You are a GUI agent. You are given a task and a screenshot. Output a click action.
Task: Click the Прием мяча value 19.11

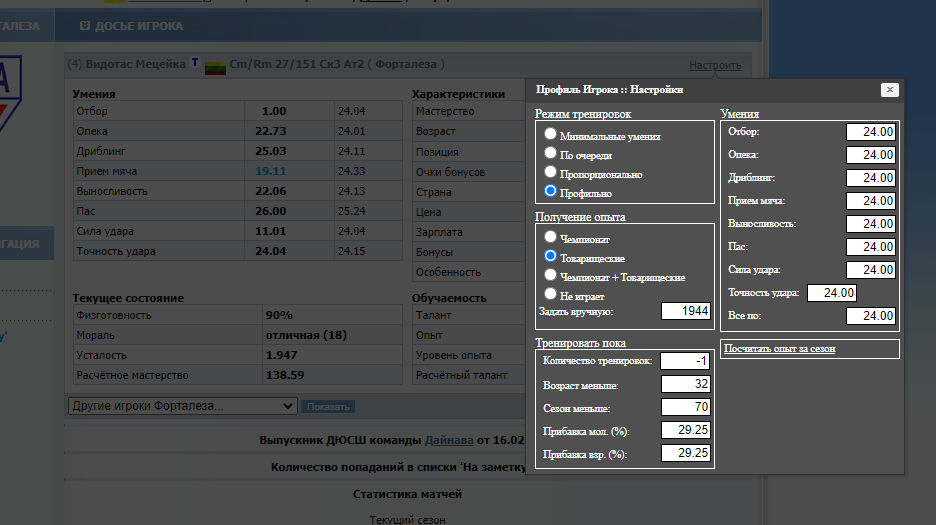270,171
